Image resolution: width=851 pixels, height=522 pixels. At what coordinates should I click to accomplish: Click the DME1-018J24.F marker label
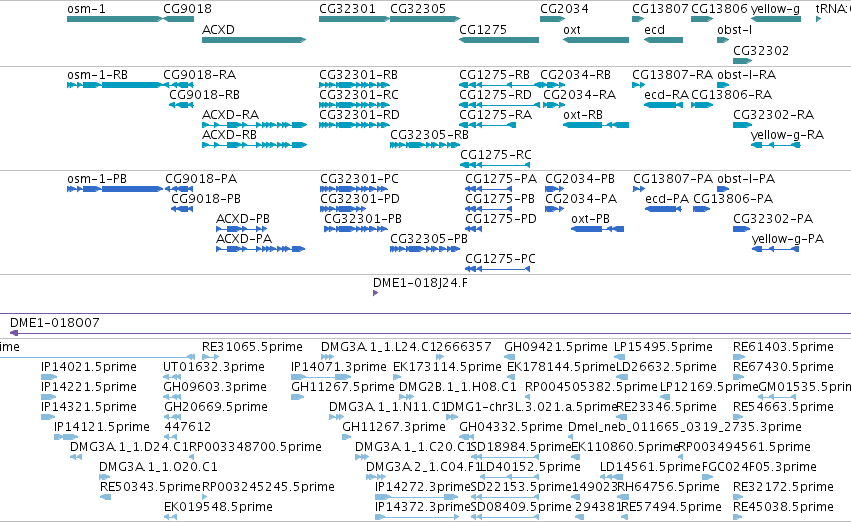click(x=420, y=283)
